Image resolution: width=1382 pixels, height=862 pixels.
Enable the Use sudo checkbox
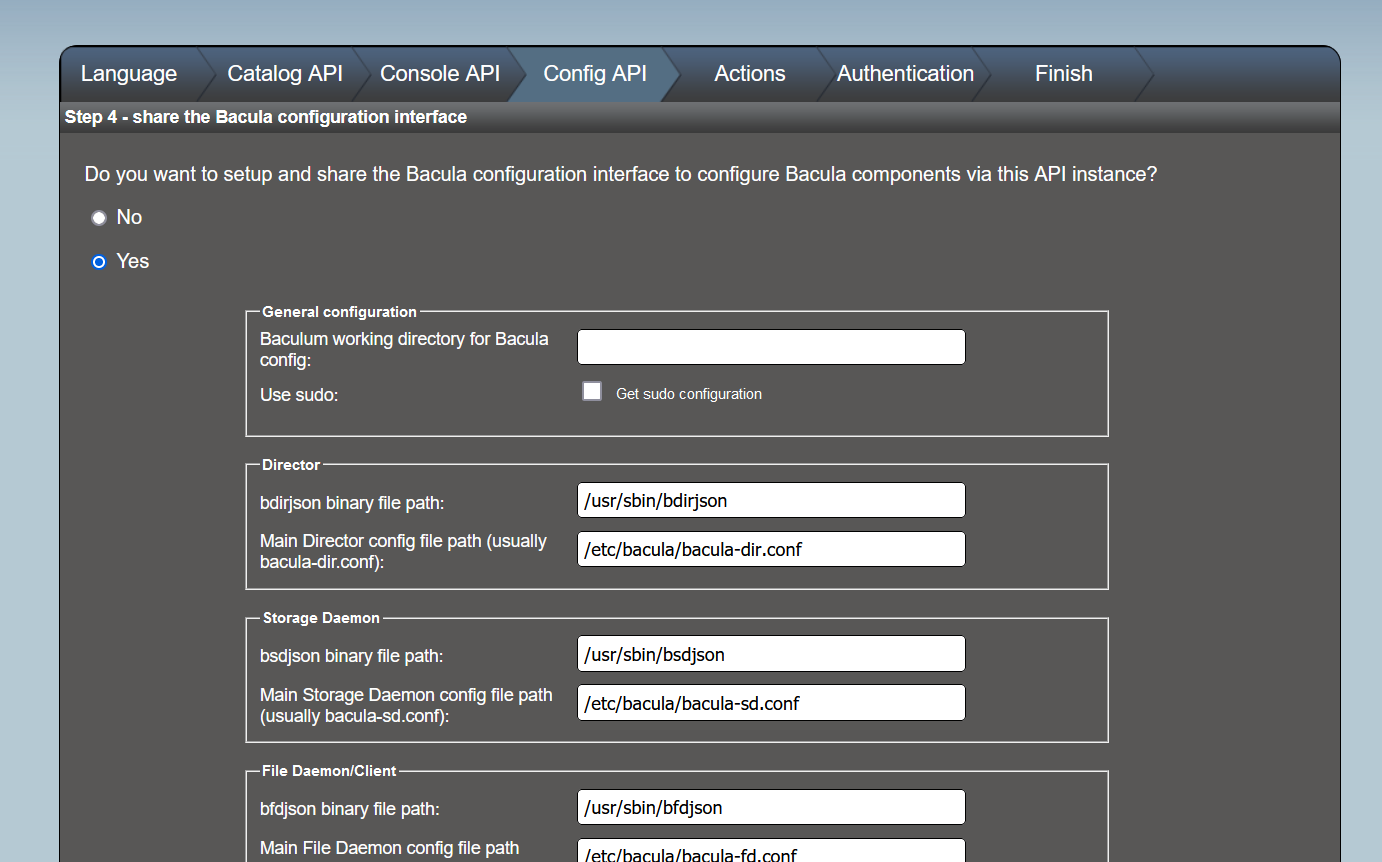pyautogui.click(x=592, y=392)
